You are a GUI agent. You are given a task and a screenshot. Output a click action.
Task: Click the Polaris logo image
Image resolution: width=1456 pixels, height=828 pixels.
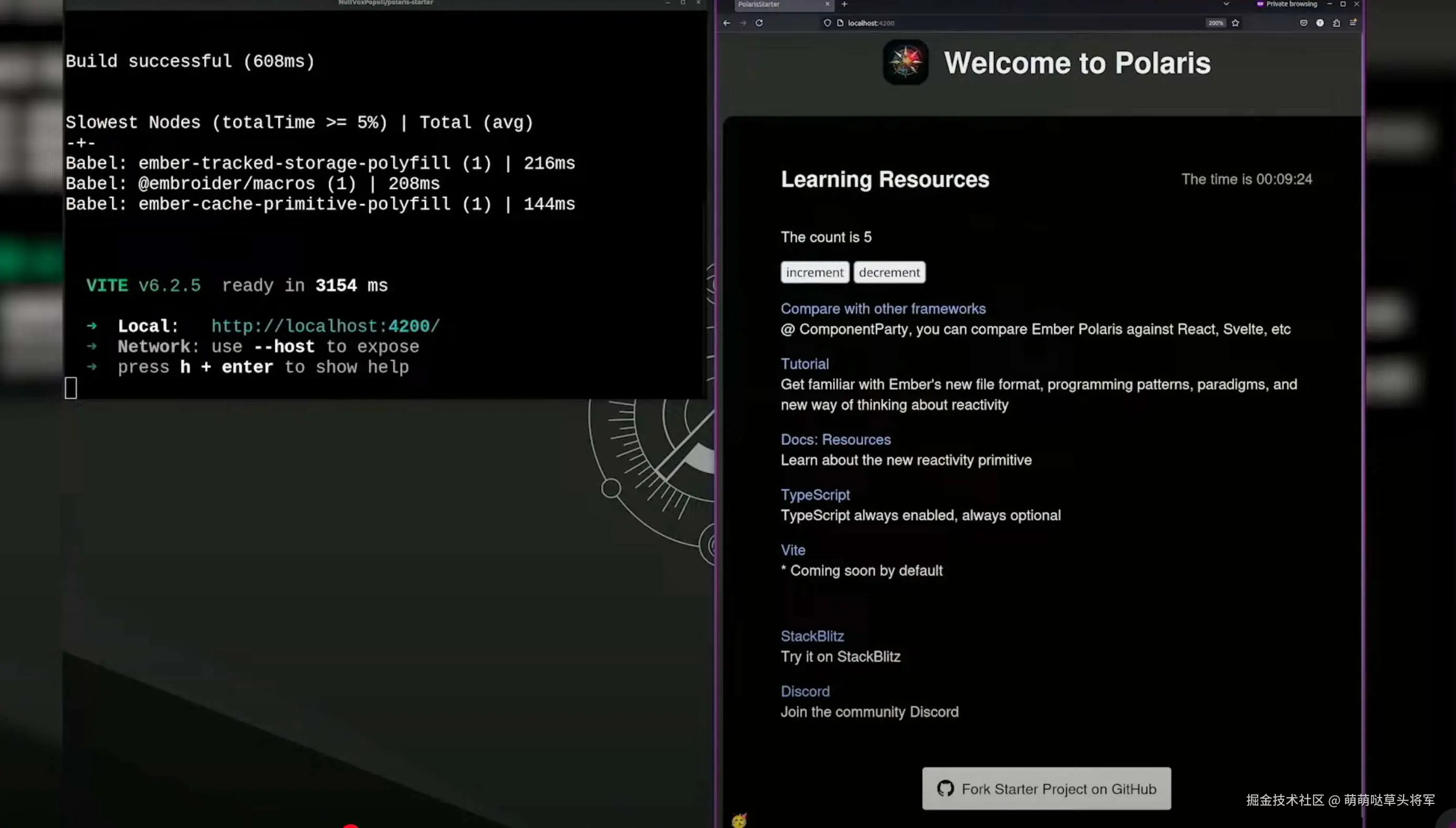point(905,62)
